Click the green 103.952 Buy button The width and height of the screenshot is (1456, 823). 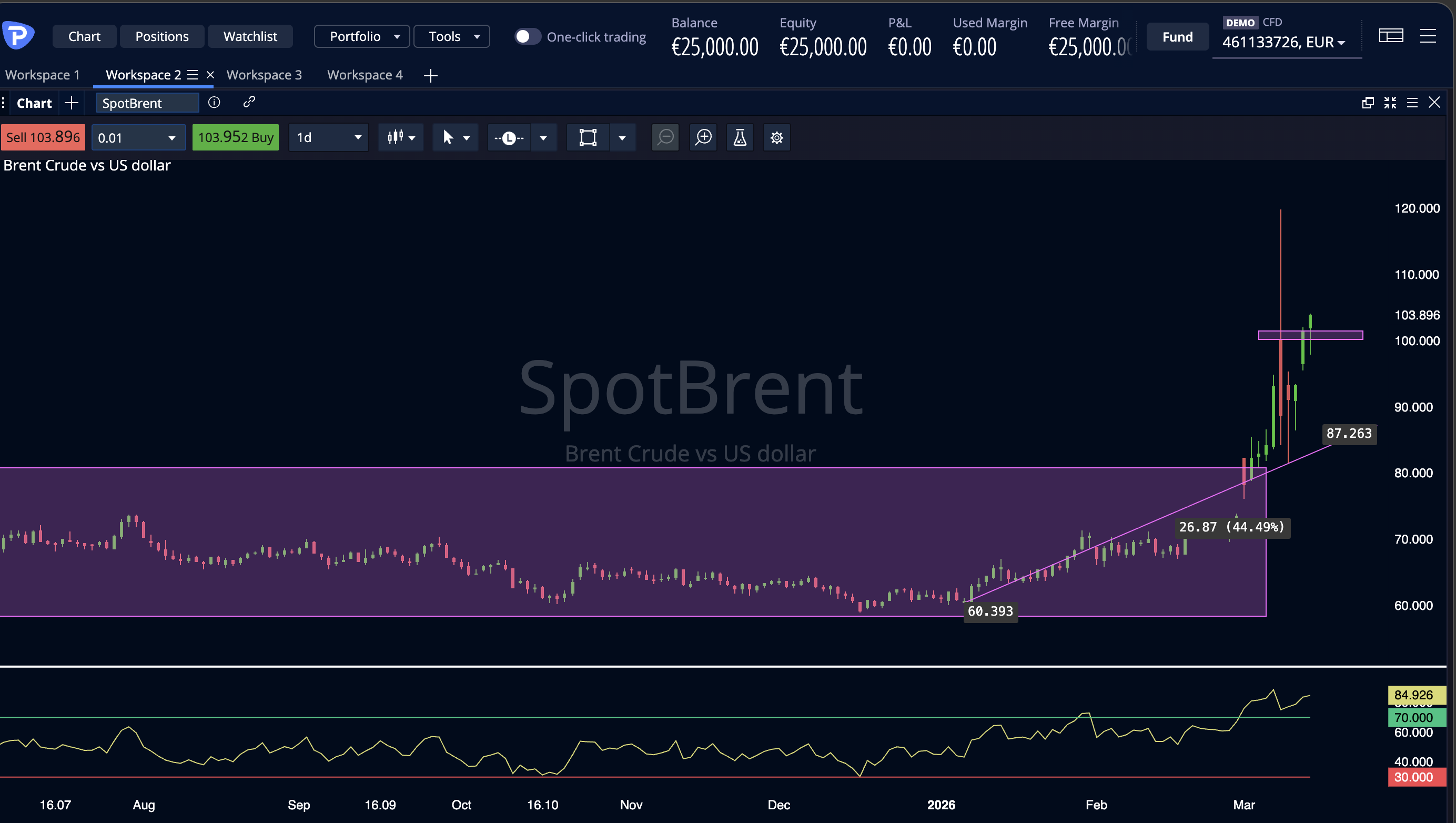[x=235, y=137]
